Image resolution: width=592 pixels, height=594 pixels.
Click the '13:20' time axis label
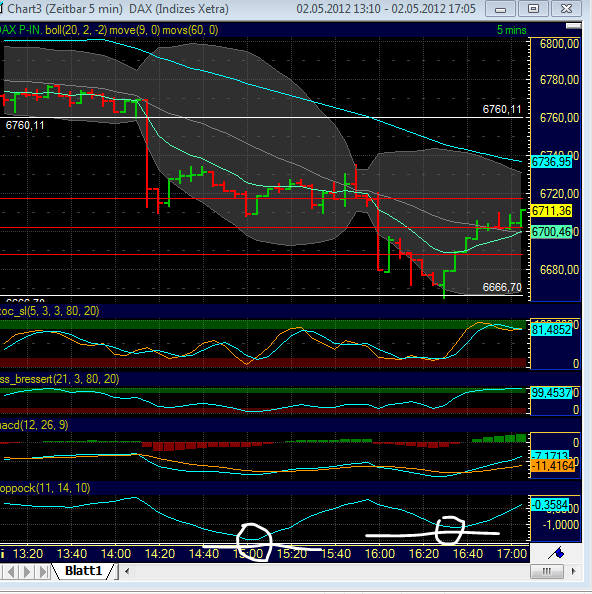pos(28,554)
